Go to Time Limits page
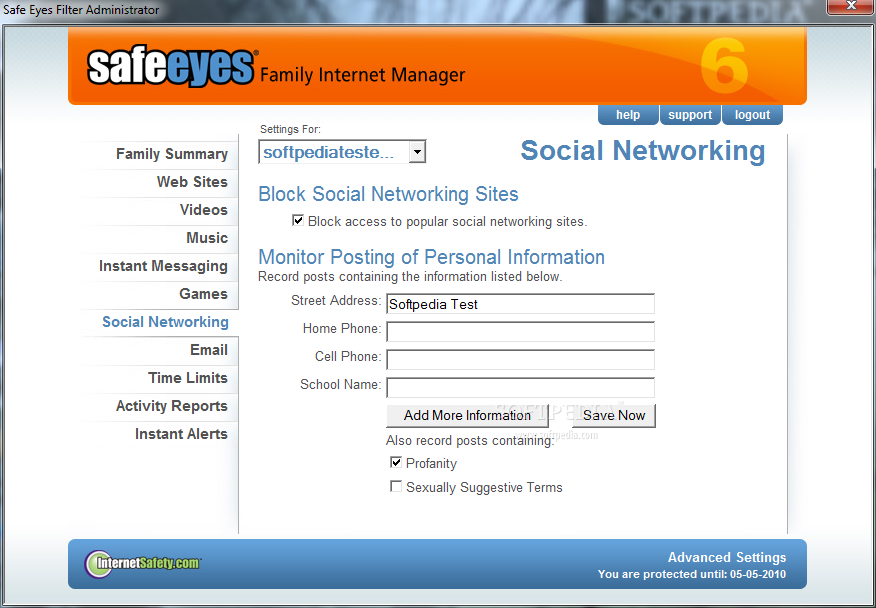 coord(188,378)
